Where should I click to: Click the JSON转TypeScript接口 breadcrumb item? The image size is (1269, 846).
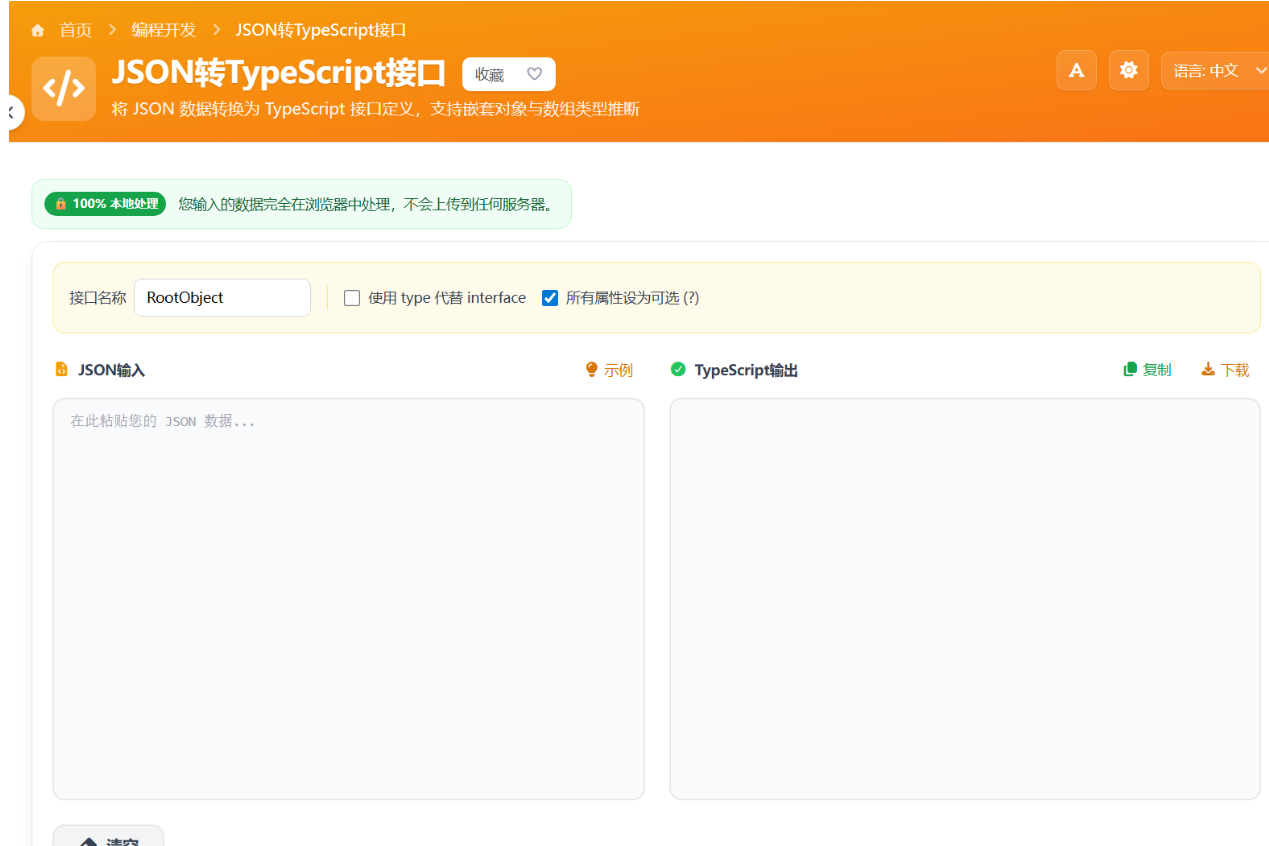(x=321, y=31)
